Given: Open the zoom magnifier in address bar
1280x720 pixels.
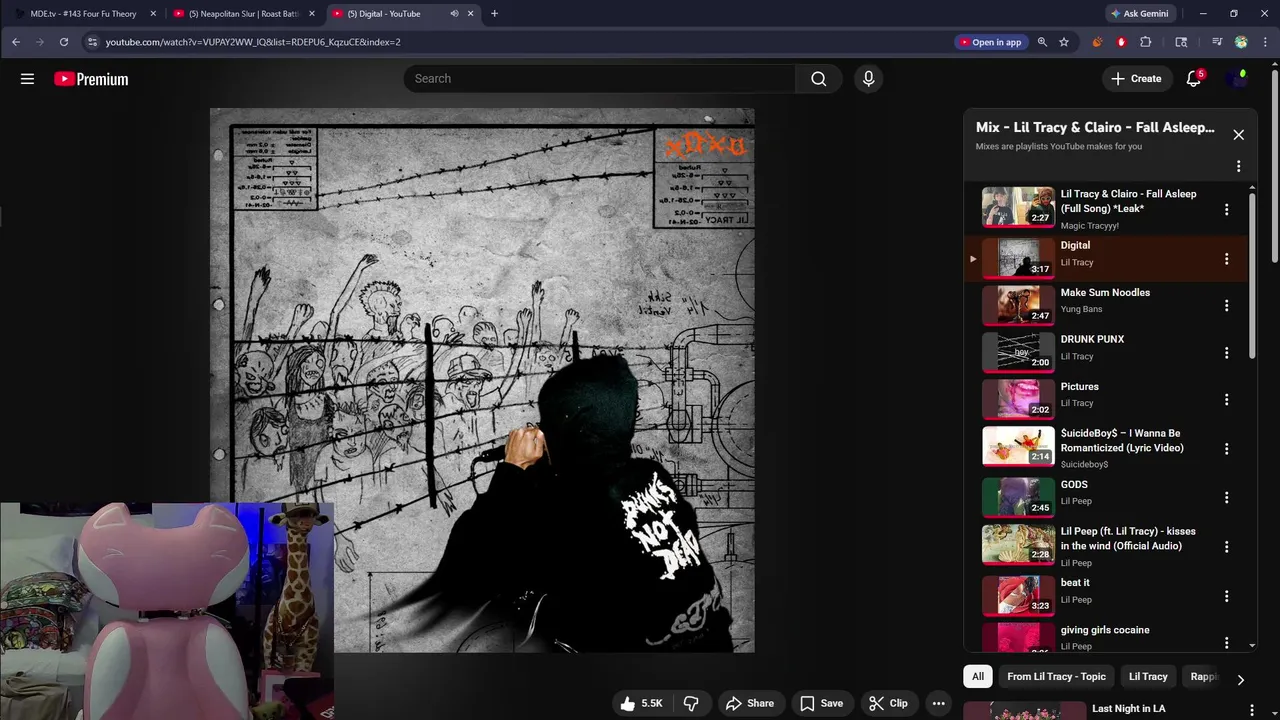Looking at the screenshot, I should click(x=1042, y=42).
